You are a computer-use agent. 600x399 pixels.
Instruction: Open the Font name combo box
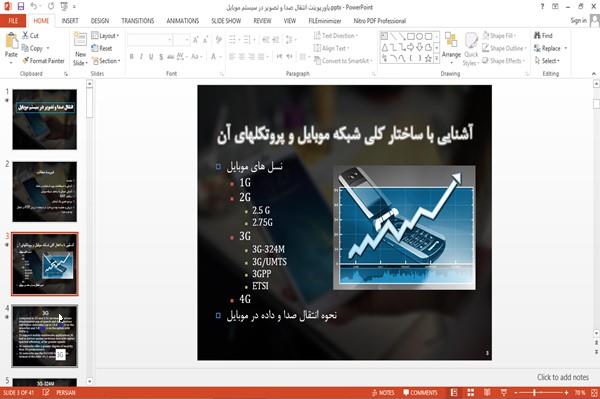[x=149, y=40]
